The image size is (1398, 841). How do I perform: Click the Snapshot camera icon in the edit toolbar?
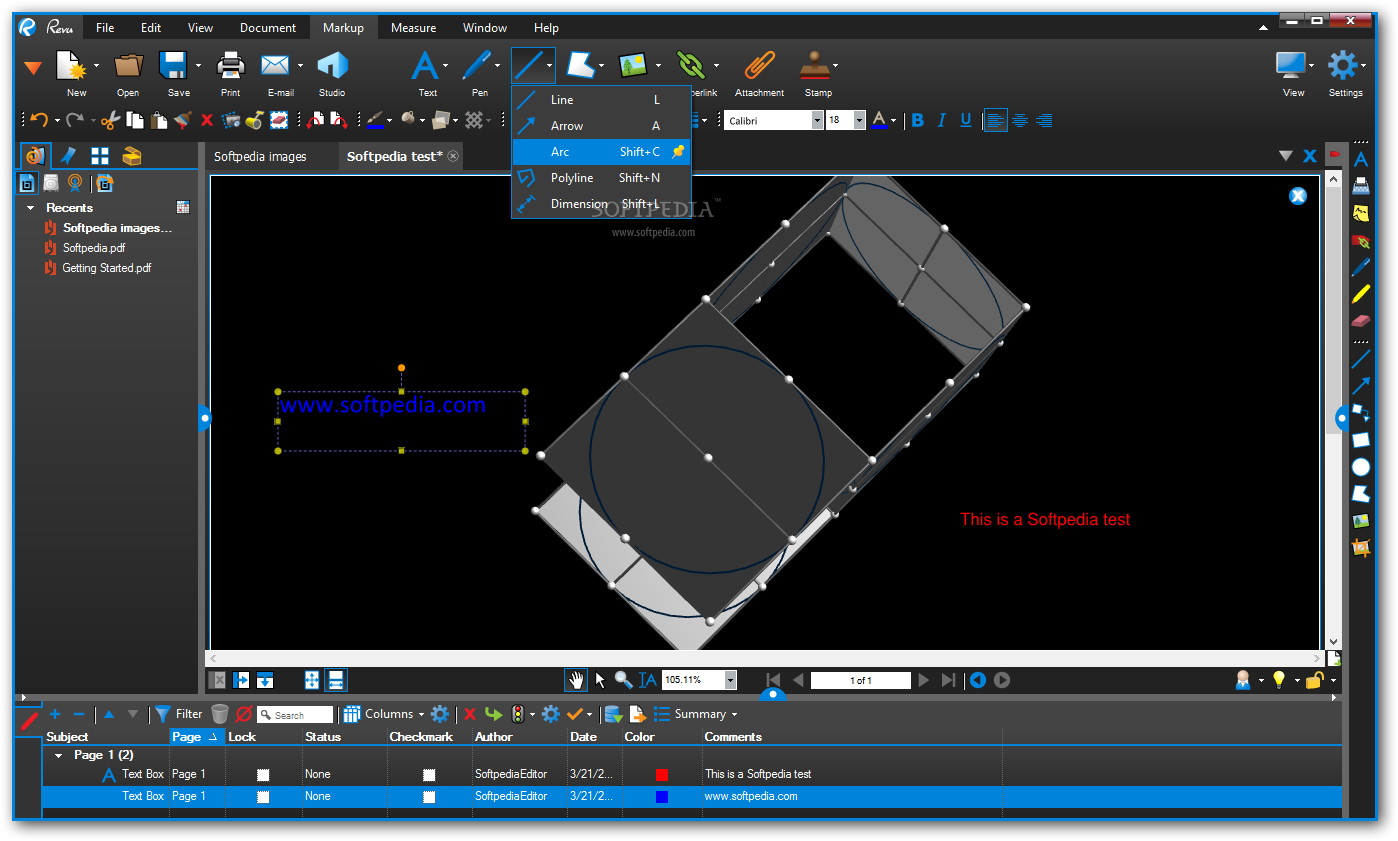(x=231, y=120)
